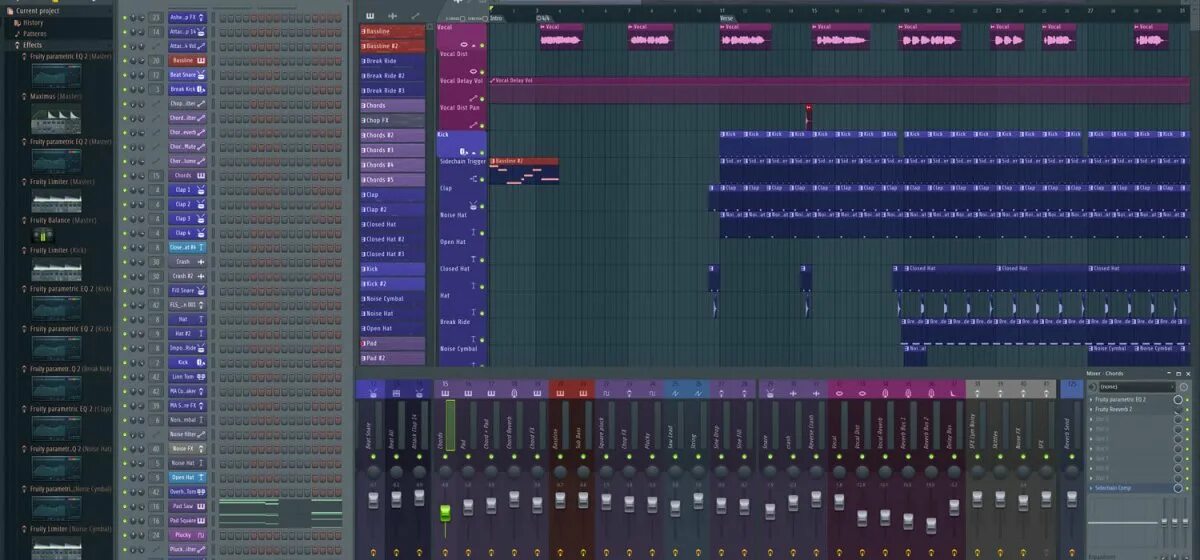
Task: Mute the Closed Hat playlist track
Action: click(x=482, y=286)
